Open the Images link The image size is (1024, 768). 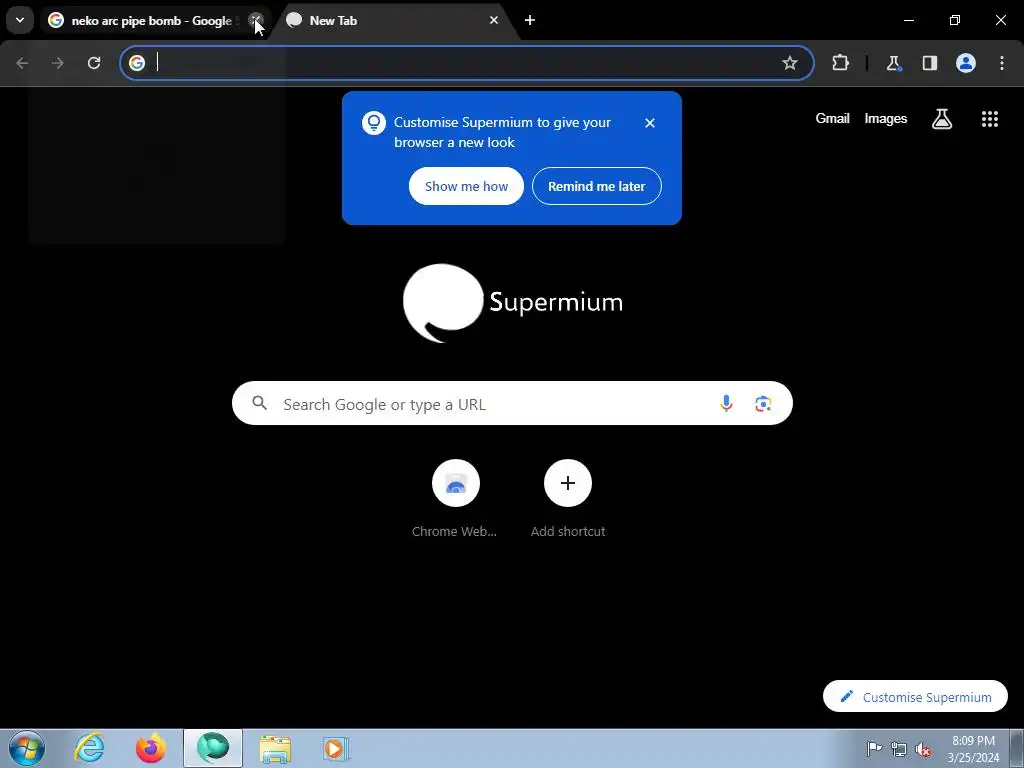[x=886, y=118]
